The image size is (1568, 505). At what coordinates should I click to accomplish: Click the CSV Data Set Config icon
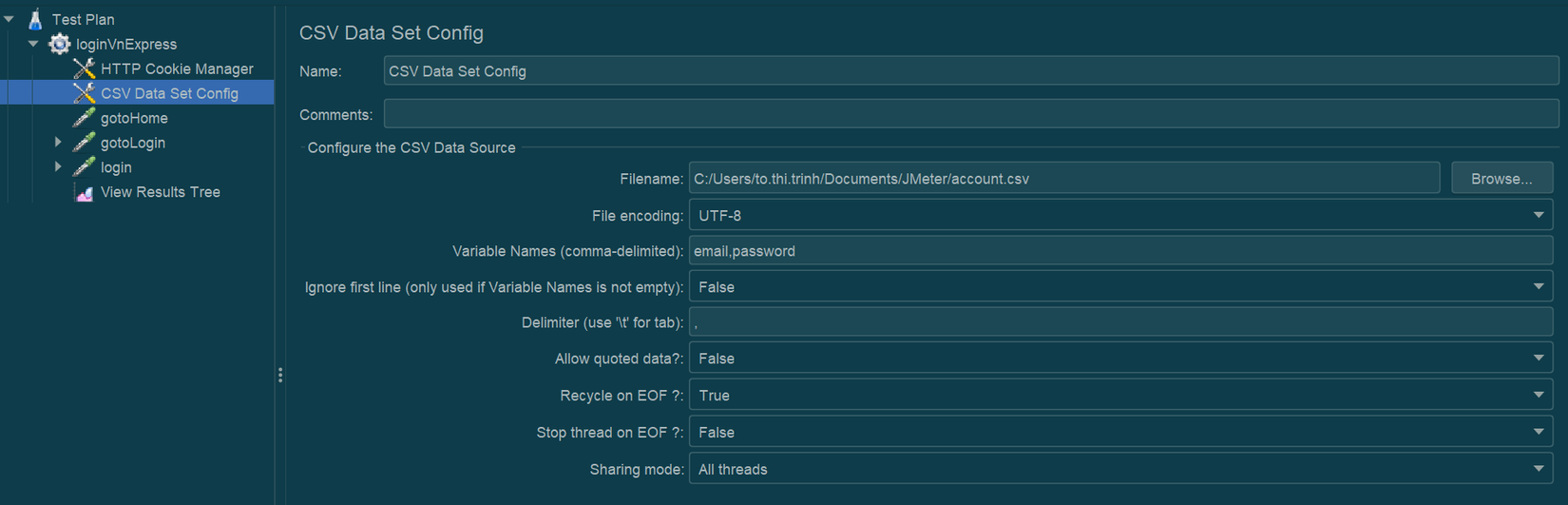pos(85,93)
